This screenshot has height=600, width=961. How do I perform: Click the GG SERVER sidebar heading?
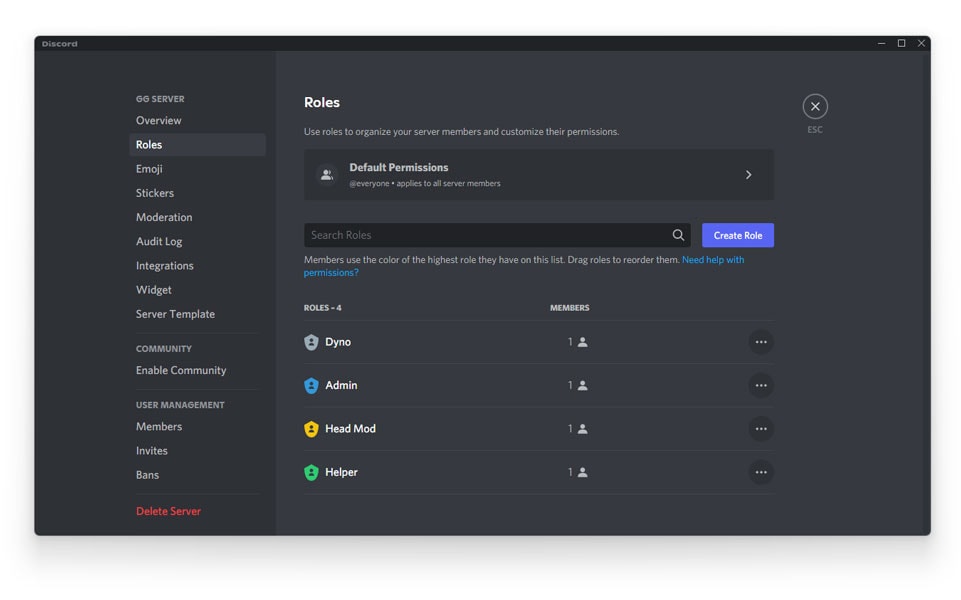tap(160, 99)
